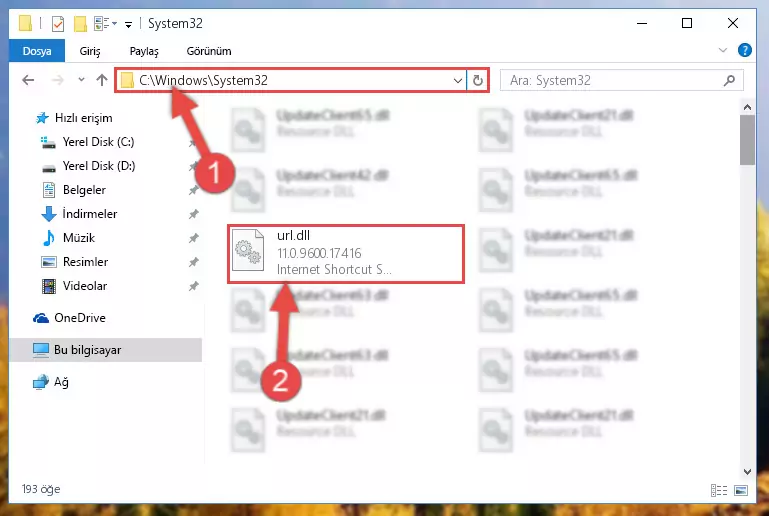
Task: Click the pin icon next to Resimler
Action: (194, 262)
